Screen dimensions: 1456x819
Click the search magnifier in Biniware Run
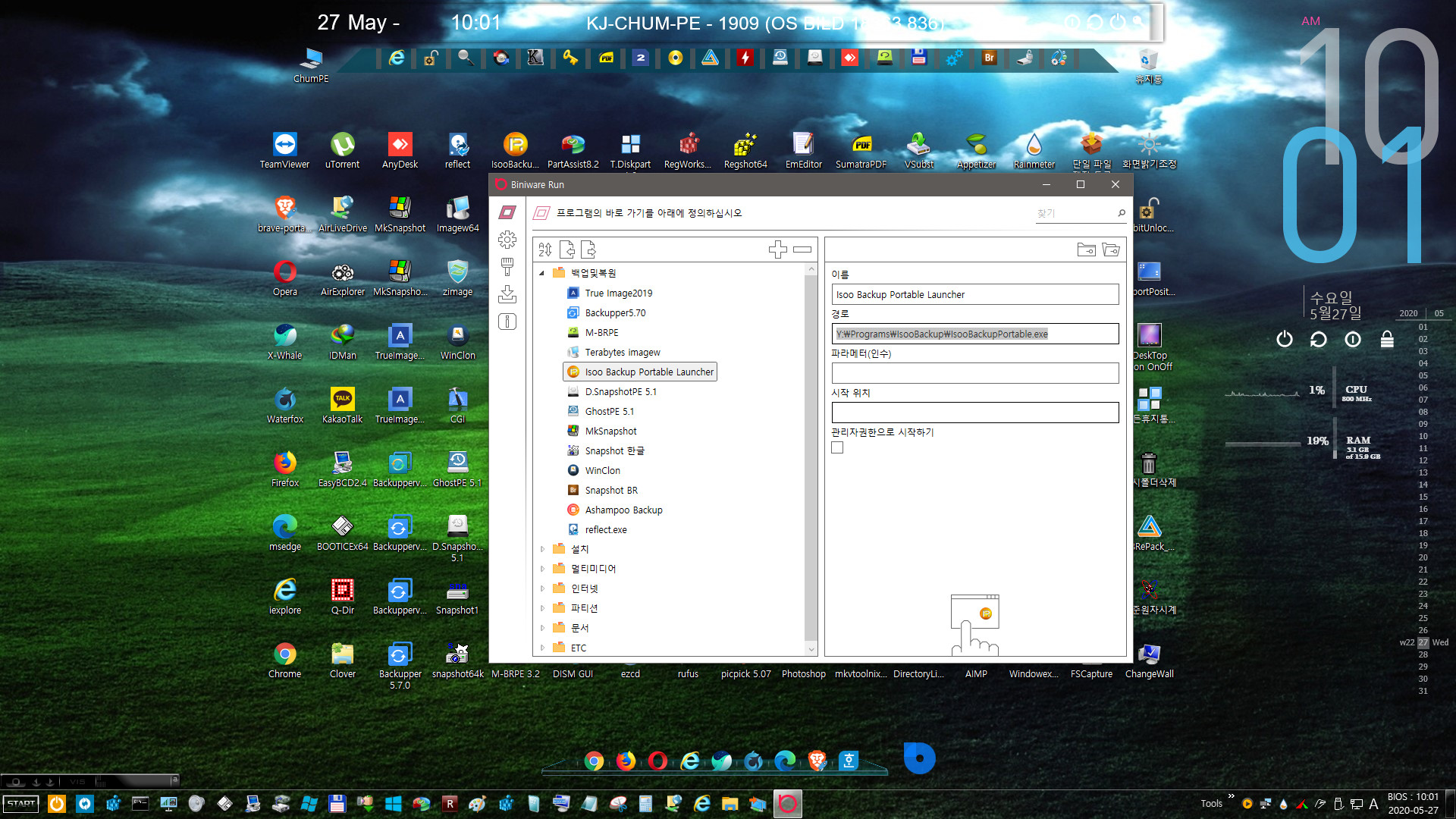1122,213
